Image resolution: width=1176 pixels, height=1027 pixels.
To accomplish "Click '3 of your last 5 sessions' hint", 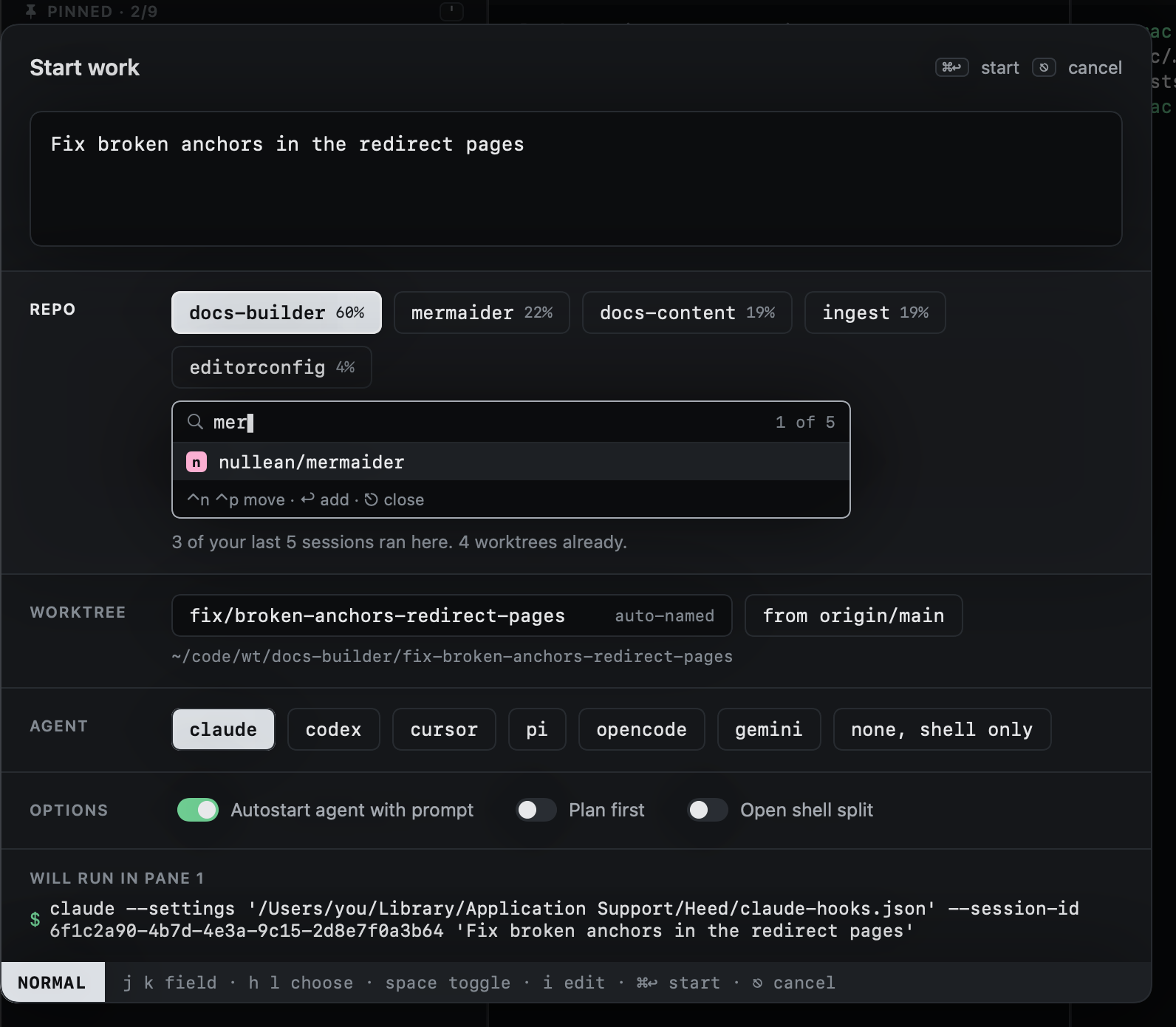I will point(399,542).
